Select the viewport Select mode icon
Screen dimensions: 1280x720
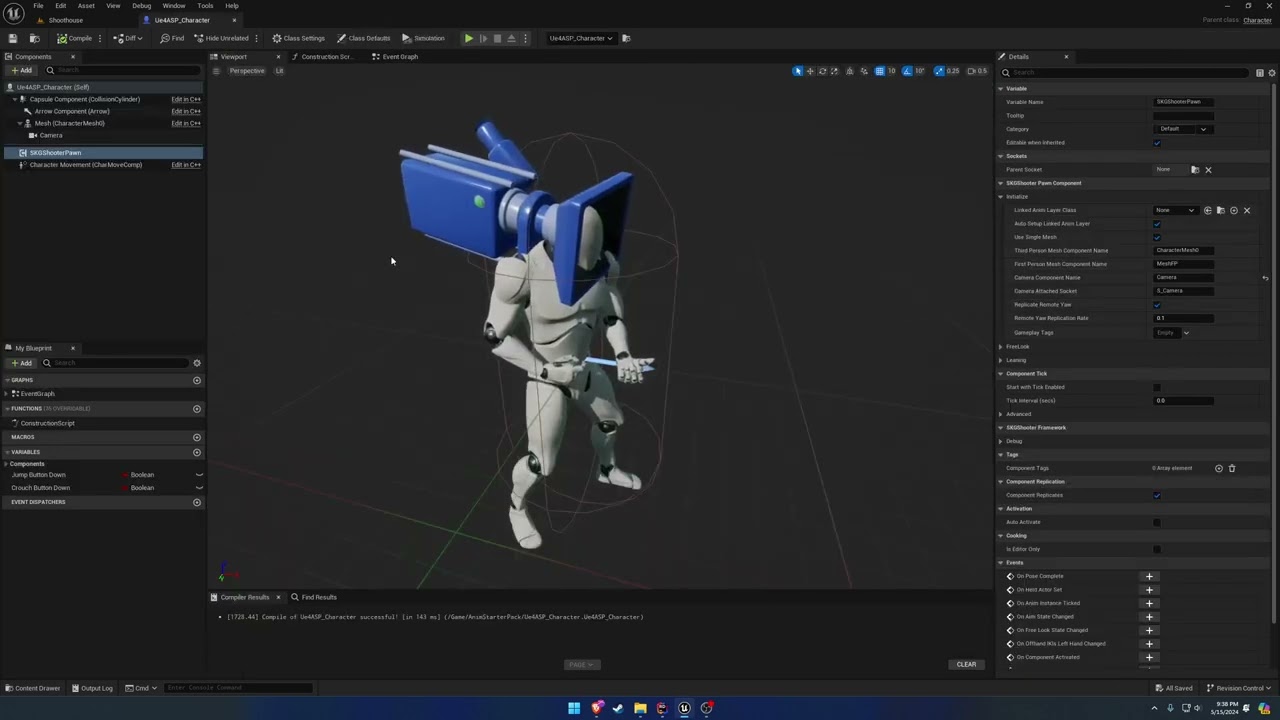coord(797,71)
